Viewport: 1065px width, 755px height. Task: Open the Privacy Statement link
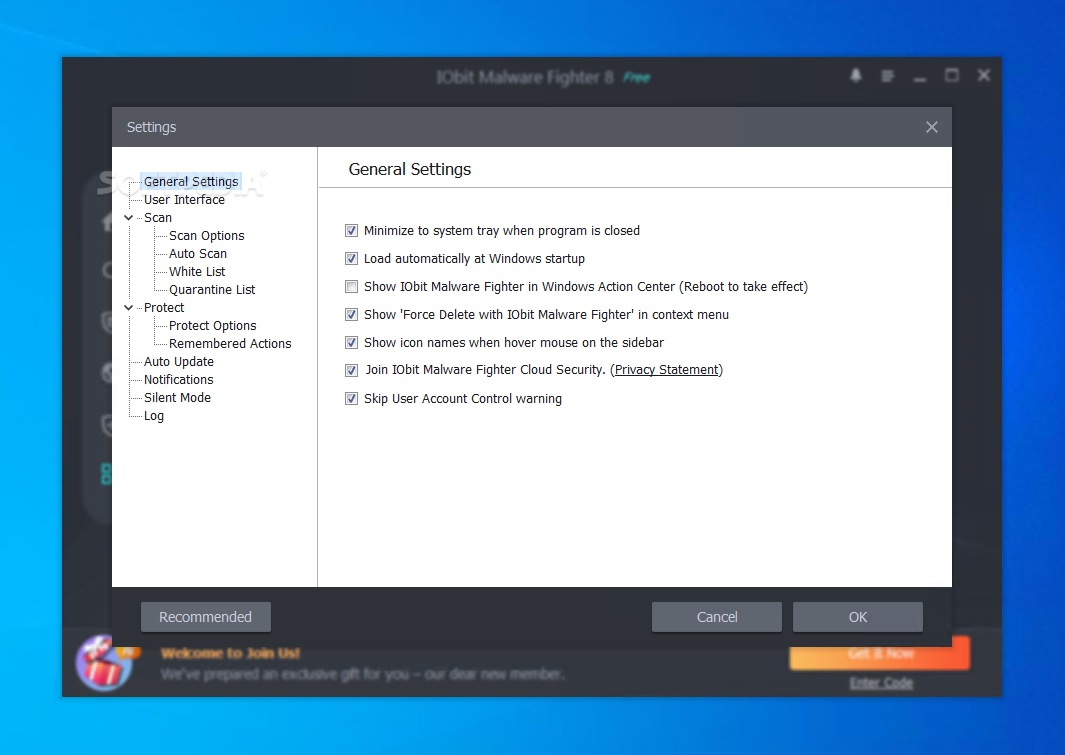[x=667, y=370]
